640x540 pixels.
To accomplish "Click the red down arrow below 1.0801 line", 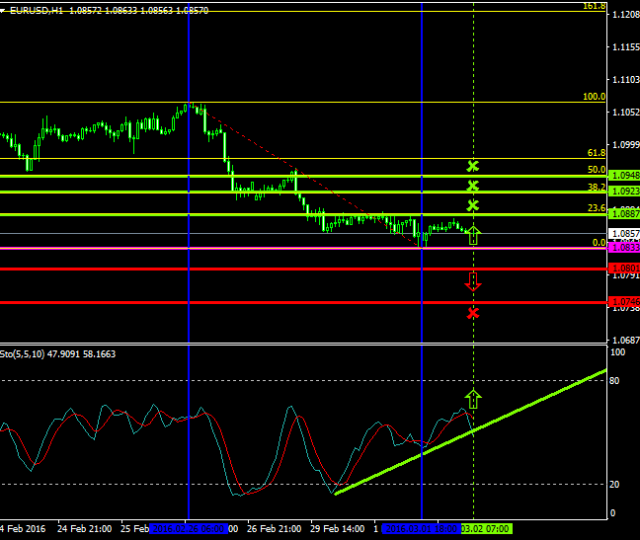I will (x=473, y=281).
